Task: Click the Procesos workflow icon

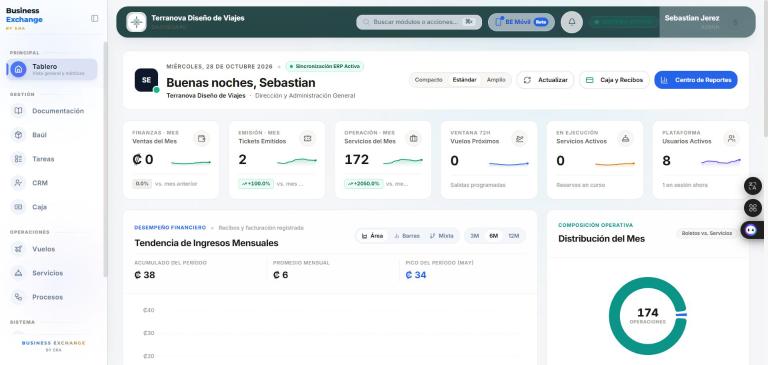Action: click(18, 297)
